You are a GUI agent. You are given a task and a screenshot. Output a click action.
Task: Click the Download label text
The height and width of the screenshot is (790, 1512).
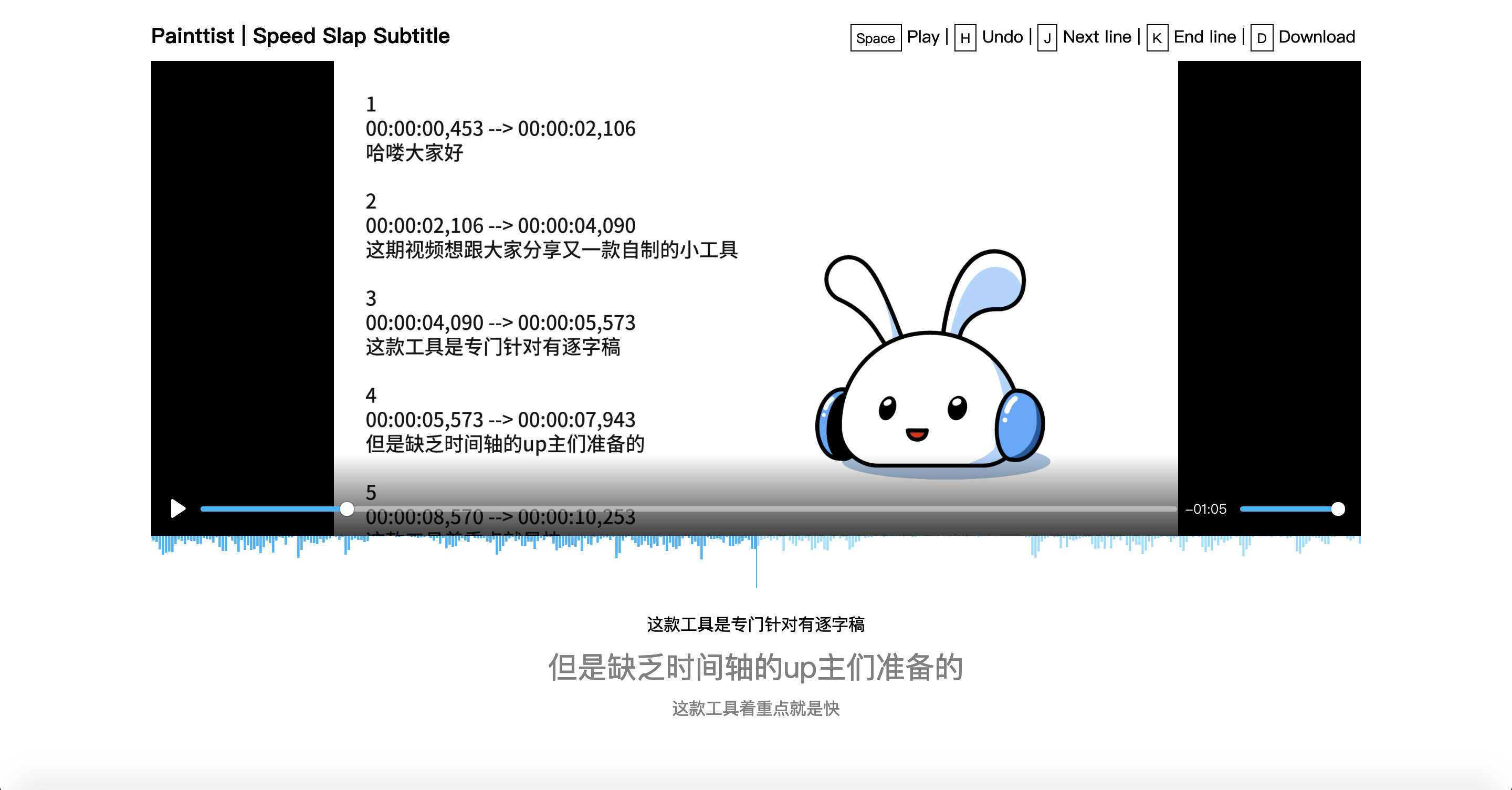(x=1317, y=37)
